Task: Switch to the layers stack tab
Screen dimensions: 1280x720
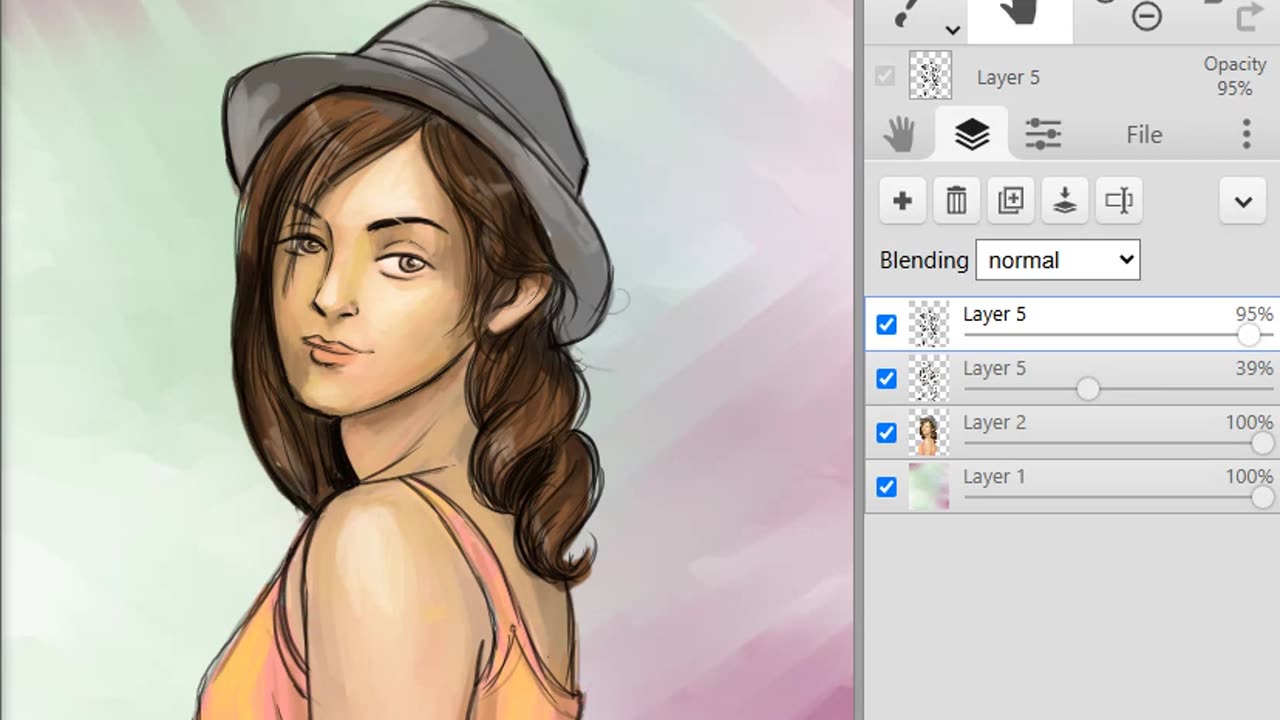Action: click(x=972, y=134)
